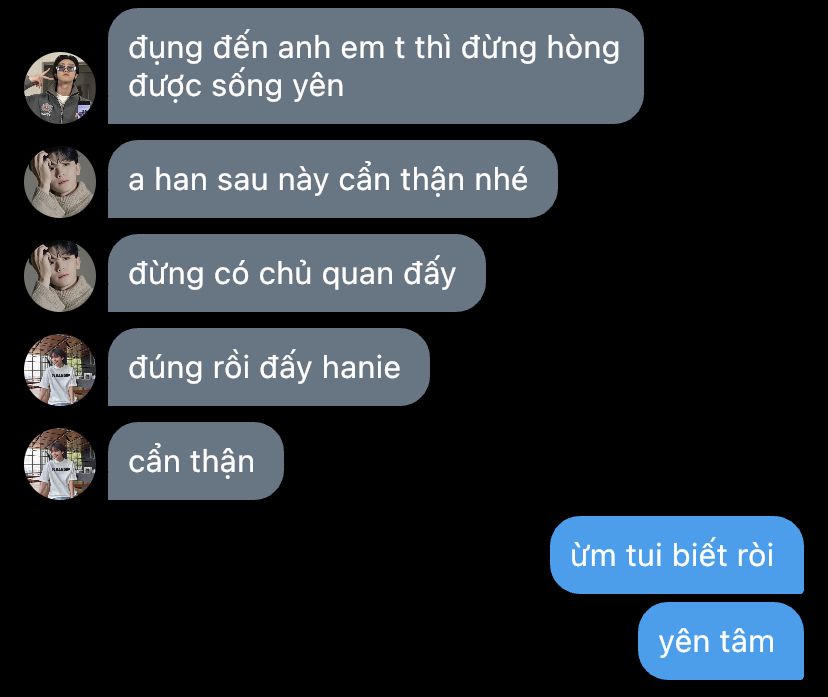
Task: Tap avatar beside "đừng có chủ quan đấy"
Action: click(x=60, y=276)
